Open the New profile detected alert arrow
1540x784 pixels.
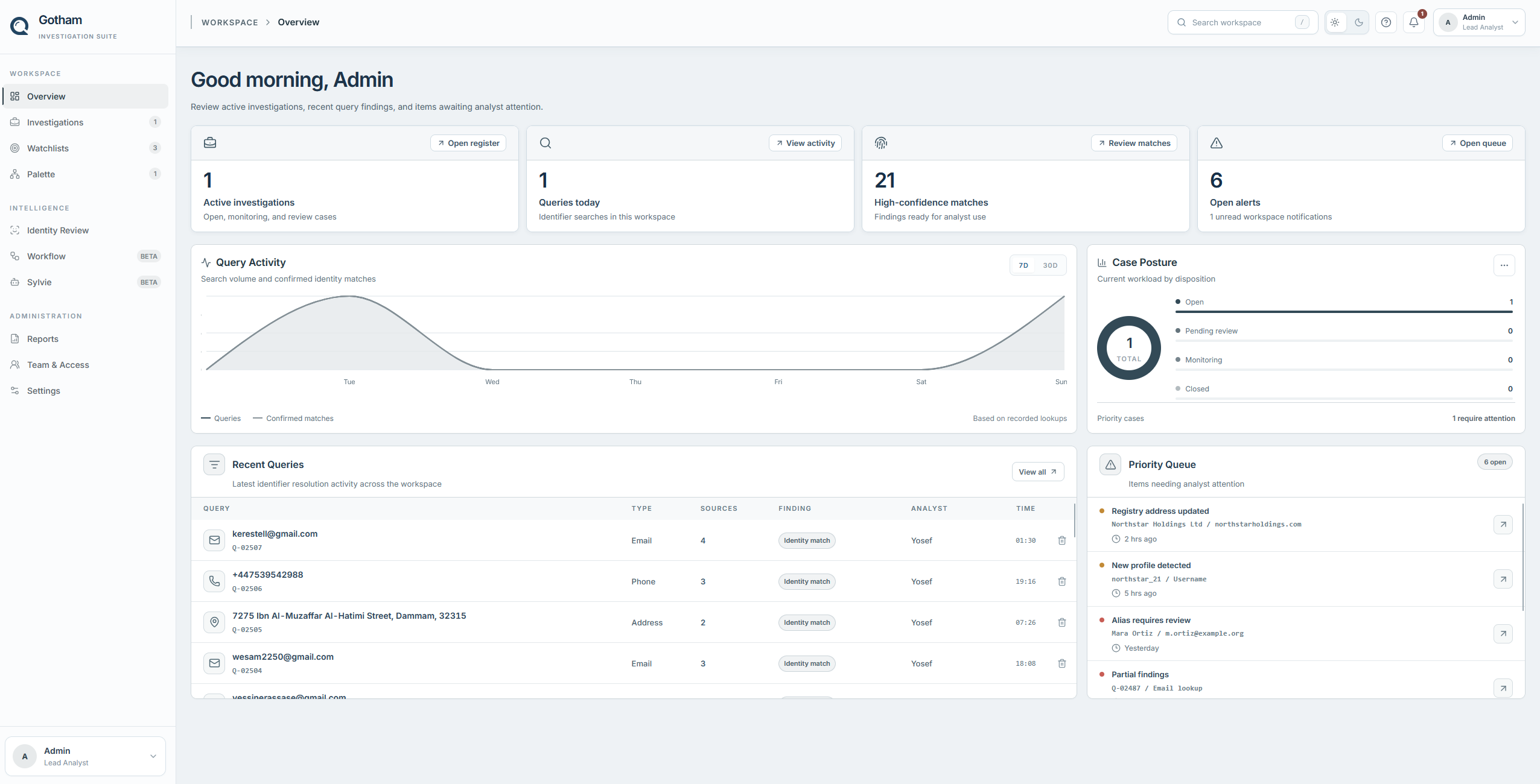1503,579
